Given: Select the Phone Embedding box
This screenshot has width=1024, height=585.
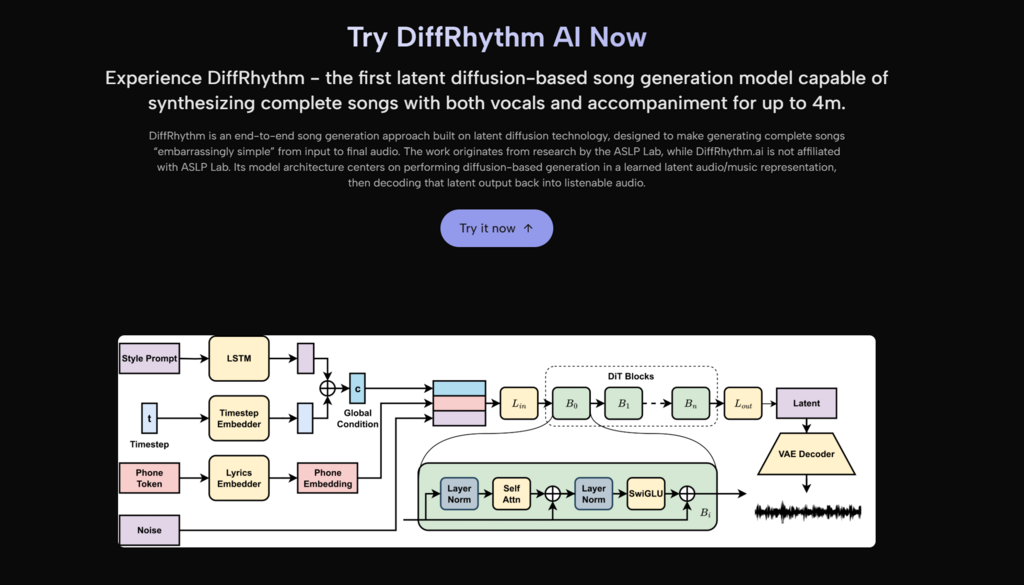Looking at the screenshot, I should point(327,478).
